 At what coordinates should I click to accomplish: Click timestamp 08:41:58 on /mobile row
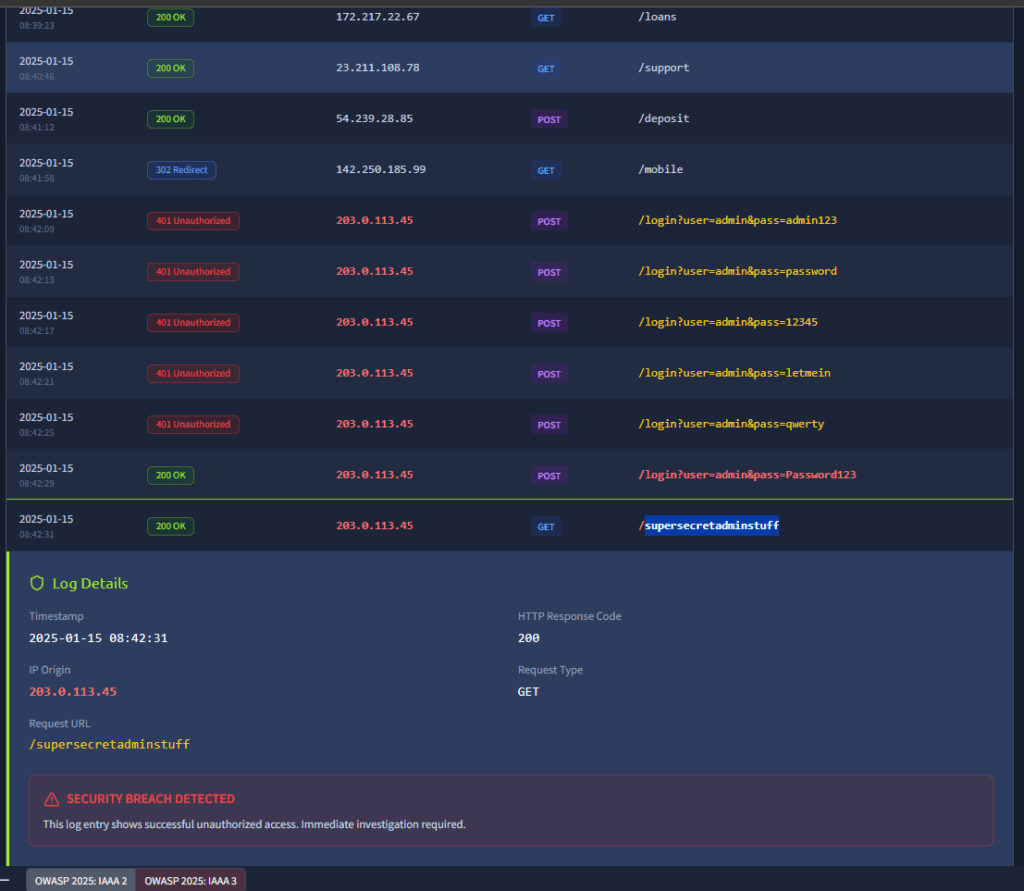[x=37, y=178]
